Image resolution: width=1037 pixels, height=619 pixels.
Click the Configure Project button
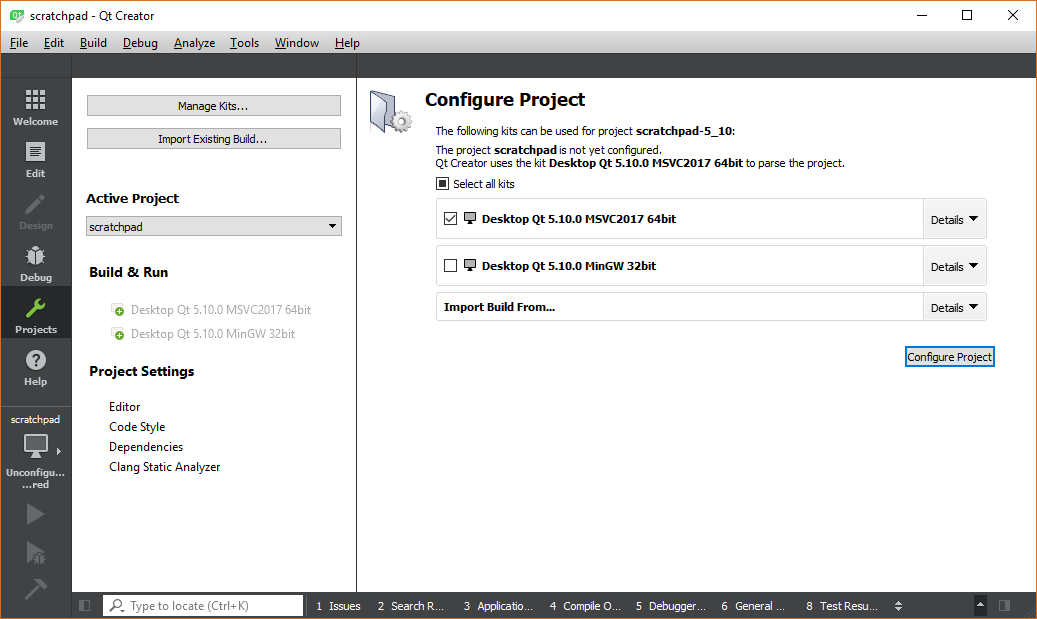coord(949,357)
